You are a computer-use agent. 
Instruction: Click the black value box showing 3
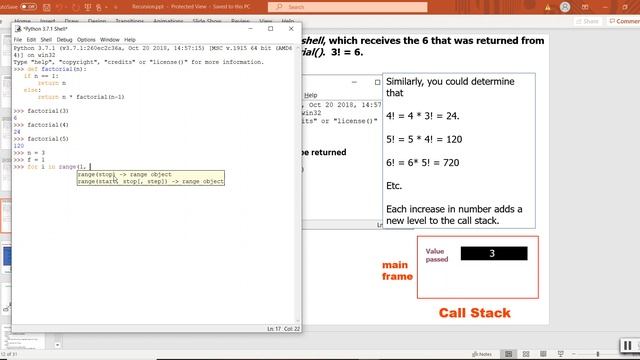494,253
